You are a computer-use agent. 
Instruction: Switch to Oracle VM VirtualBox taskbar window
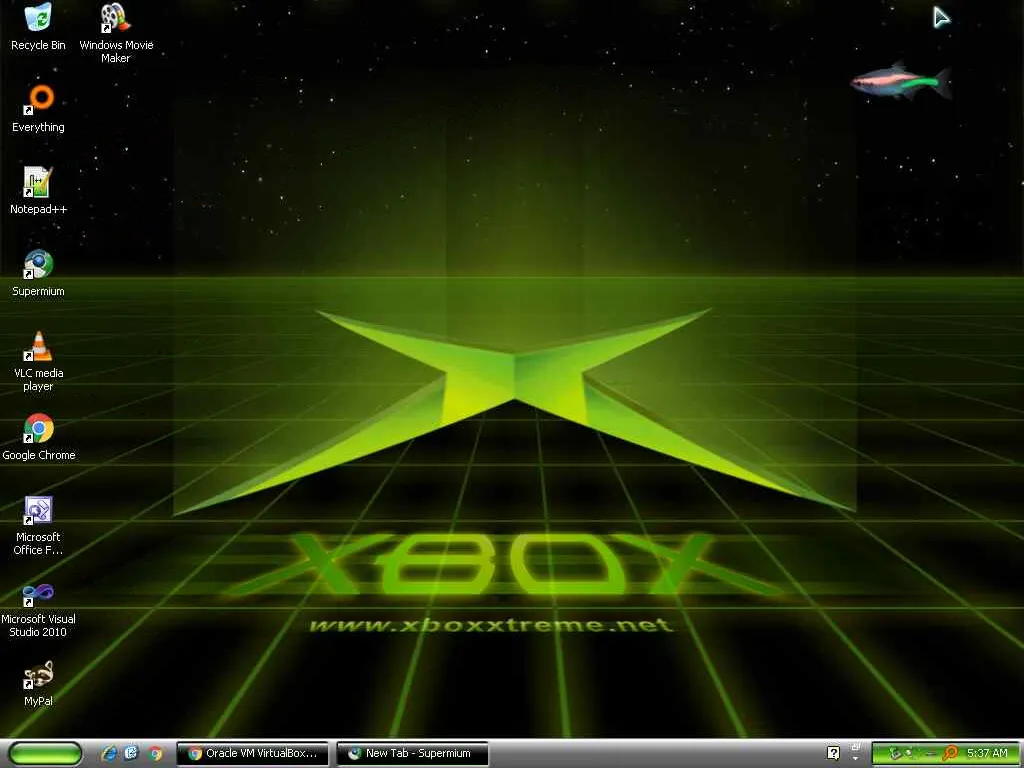[253, 753]
